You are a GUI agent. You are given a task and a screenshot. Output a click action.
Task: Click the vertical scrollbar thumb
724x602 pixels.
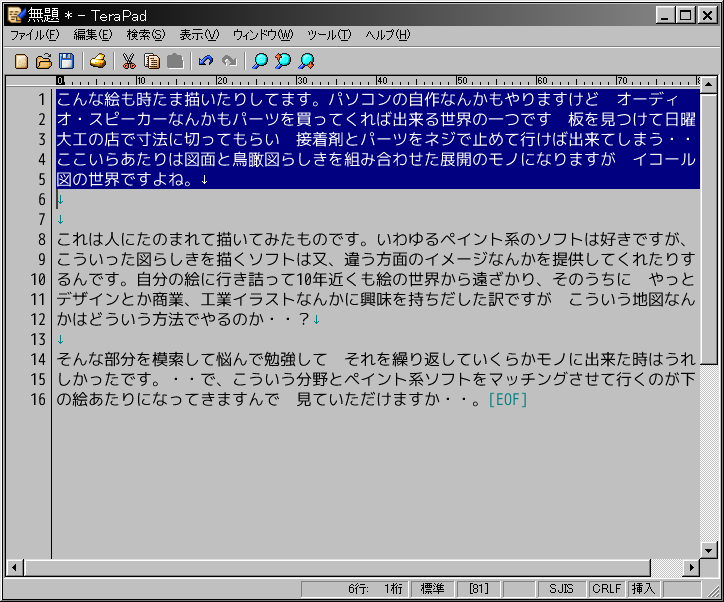pyautogui.click(x=708, y=229)
